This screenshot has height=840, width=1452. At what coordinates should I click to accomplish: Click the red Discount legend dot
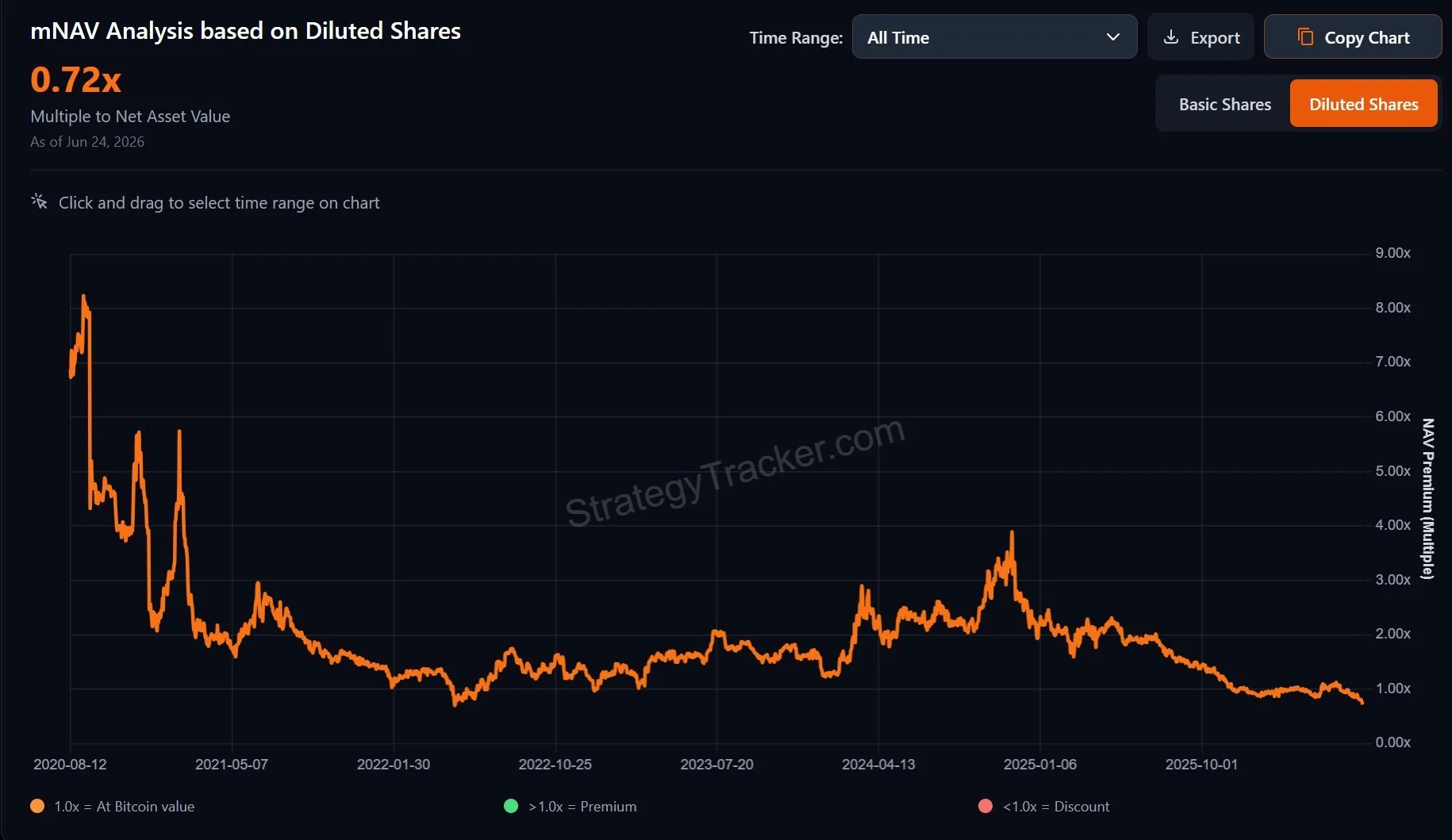(985, 806)
